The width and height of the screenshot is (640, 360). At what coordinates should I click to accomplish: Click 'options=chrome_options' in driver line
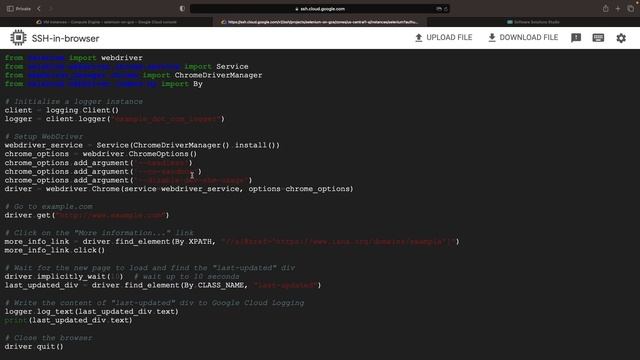pos(300,189)
